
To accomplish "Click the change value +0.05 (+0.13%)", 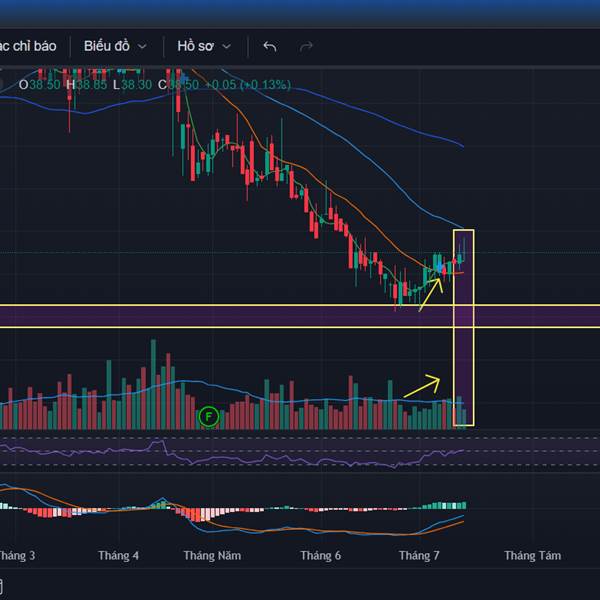I will (x=248, y=85).
